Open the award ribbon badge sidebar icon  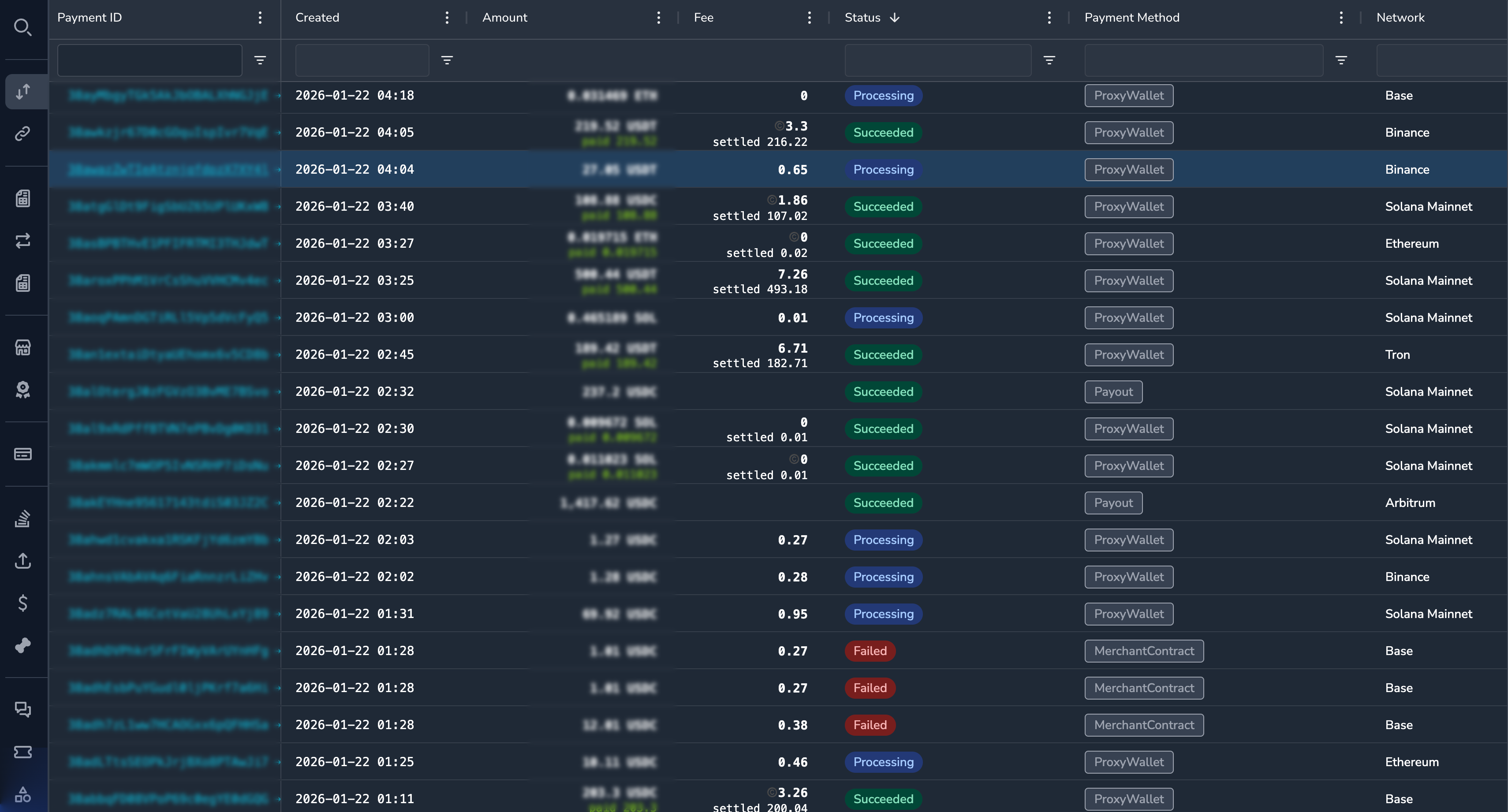pyautogui.click(x=23, y=390)
